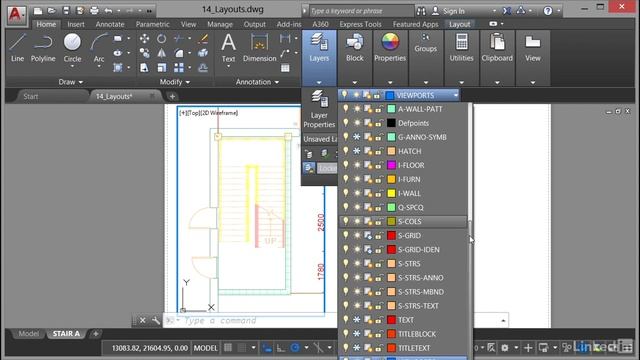
Task: Toggle on/off bulb for HATCH layer
Action: tap(346, 151)
